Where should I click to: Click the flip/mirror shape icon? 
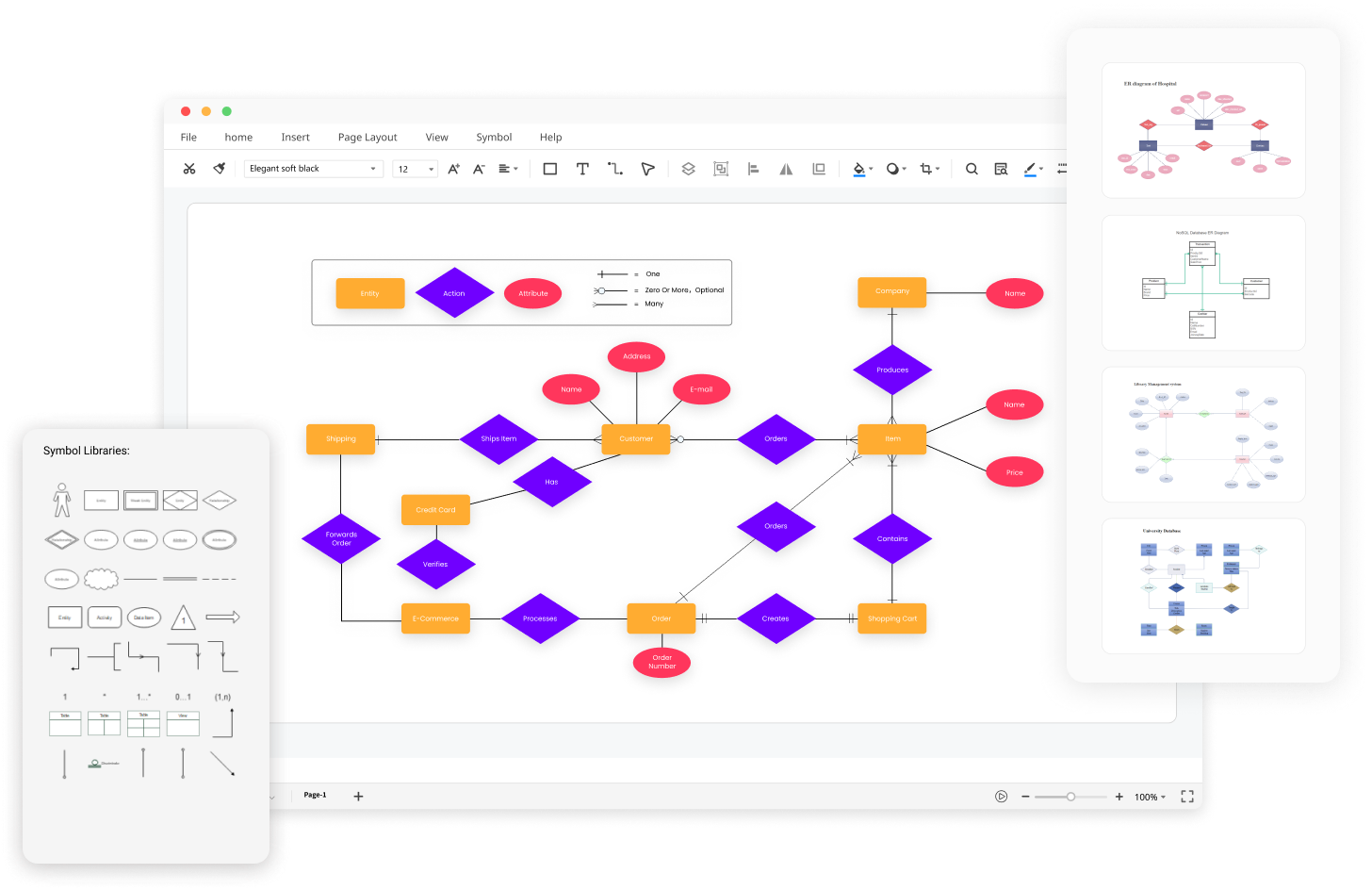pyautogui.click(x=785, y=168)
